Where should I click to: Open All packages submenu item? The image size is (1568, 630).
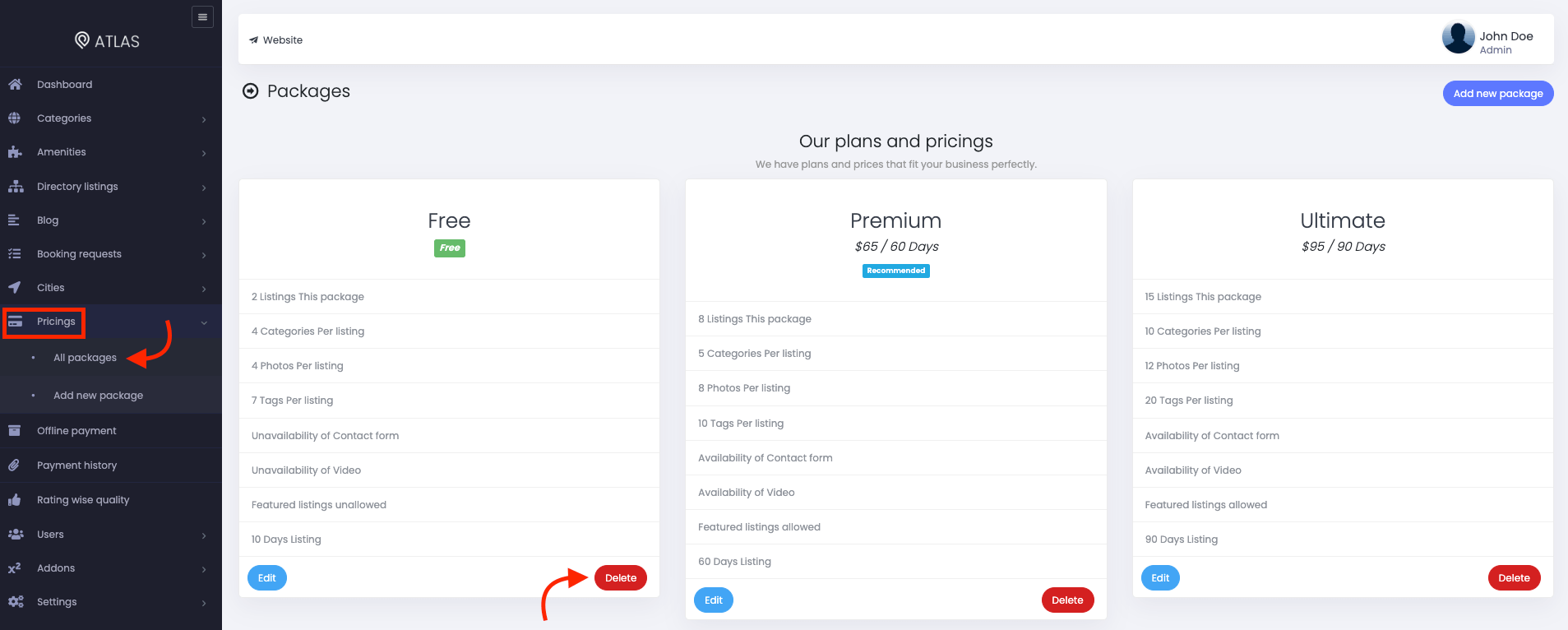[x=85, y=358]
